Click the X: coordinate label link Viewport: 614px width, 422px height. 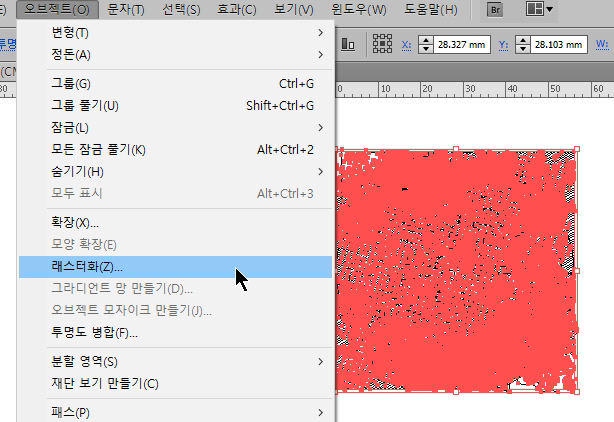pos(406,45)
